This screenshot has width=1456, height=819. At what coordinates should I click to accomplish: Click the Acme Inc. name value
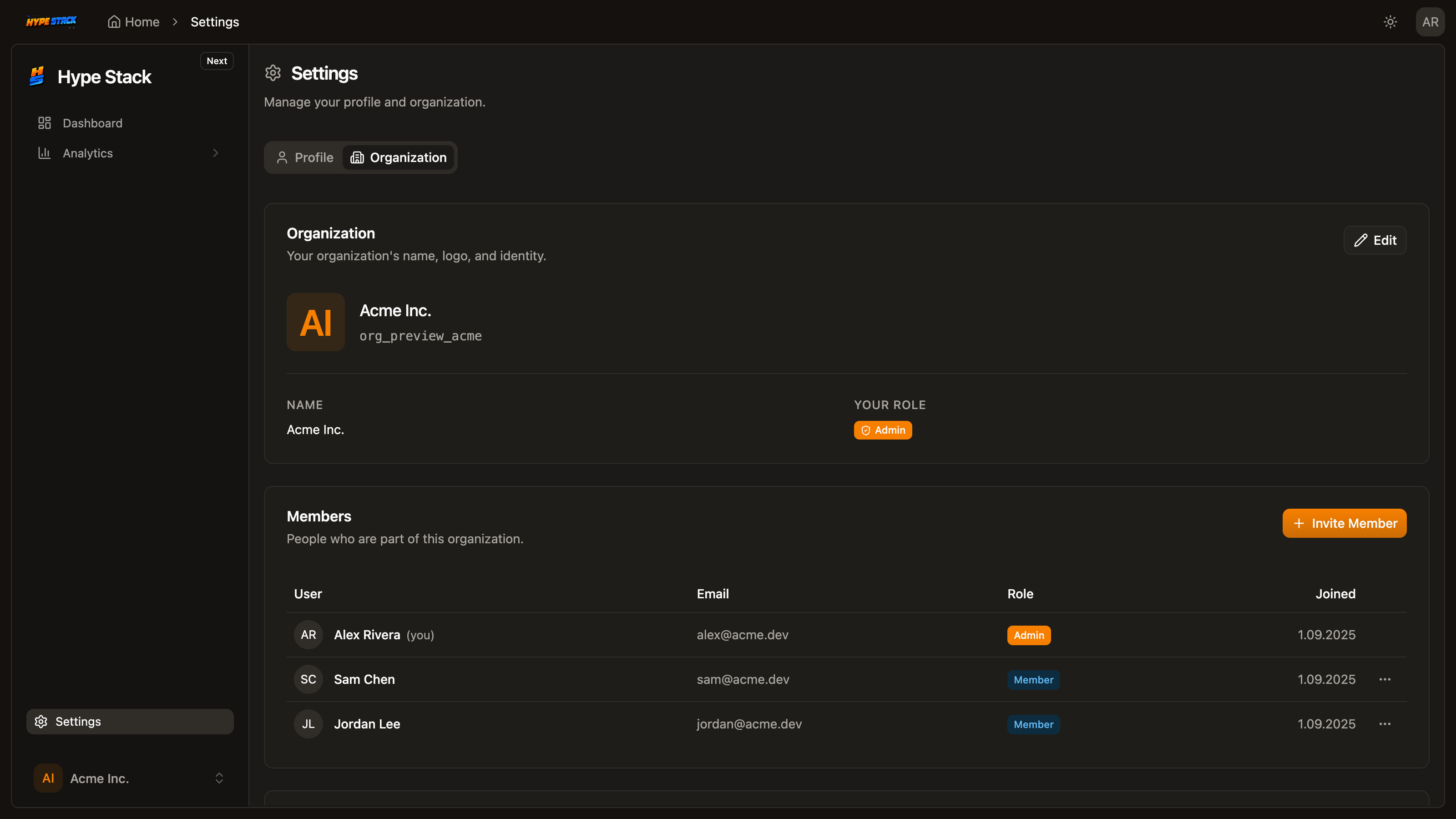click(315, 430)
